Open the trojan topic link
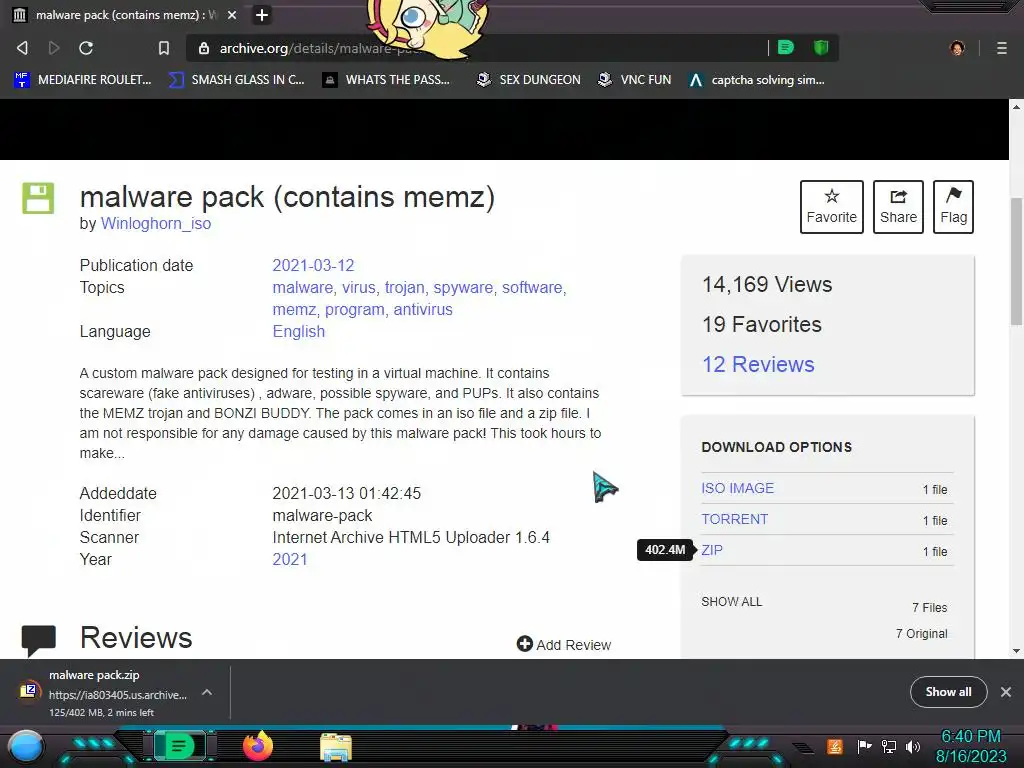Screen dimensions: 1024x768 click(x=404, y=287)
